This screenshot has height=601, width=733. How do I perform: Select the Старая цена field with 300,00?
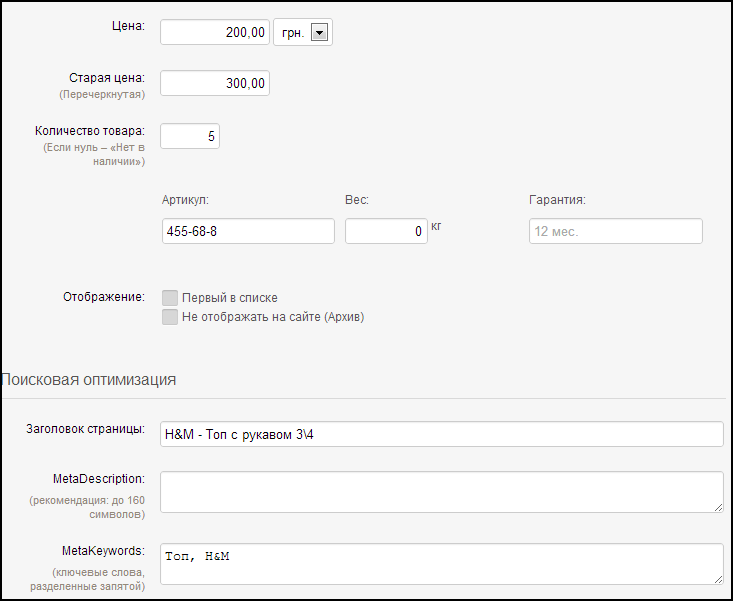[x=215, y=83]
